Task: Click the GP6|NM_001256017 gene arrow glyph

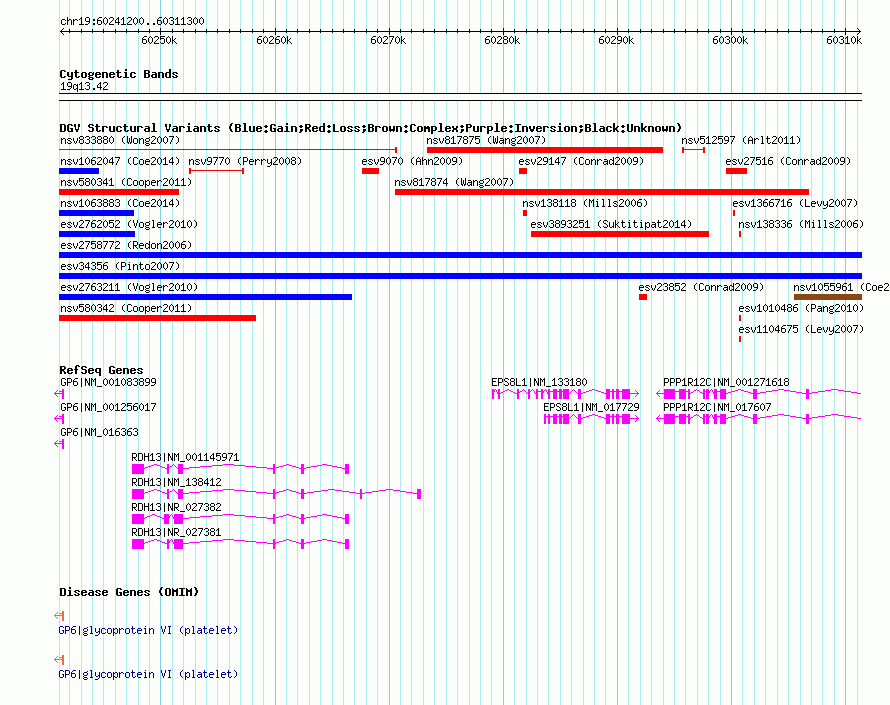Action: pos(59,419)
